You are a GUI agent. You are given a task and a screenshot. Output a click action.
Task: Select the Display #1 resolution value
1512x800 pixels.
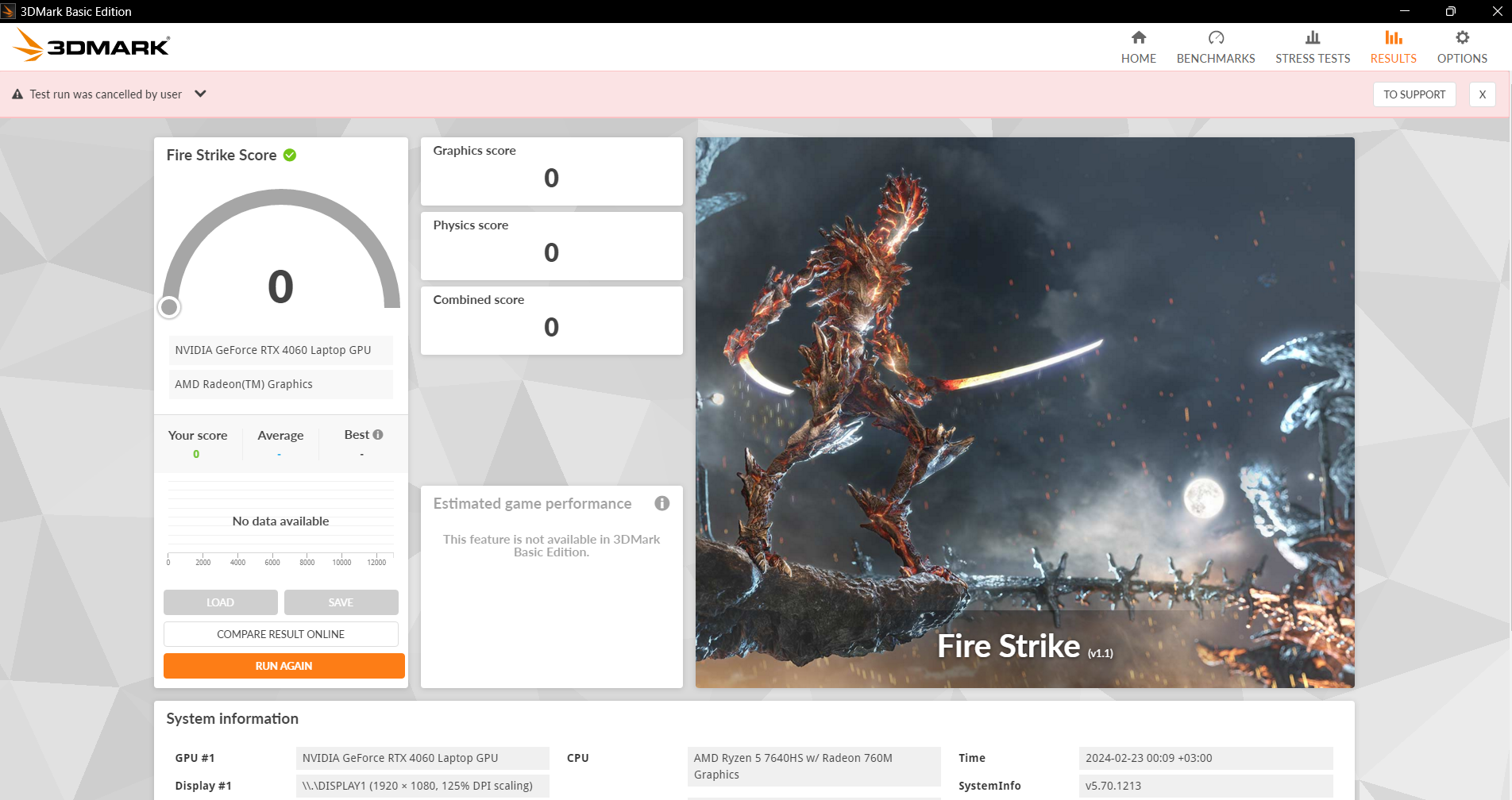(422, 786)
